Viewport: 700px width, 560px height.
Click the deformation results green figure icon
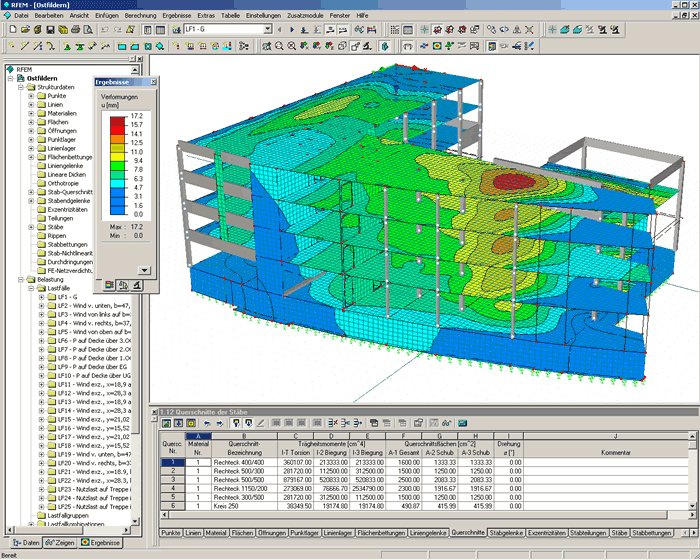pyautogui.click(x=450, y=46)
